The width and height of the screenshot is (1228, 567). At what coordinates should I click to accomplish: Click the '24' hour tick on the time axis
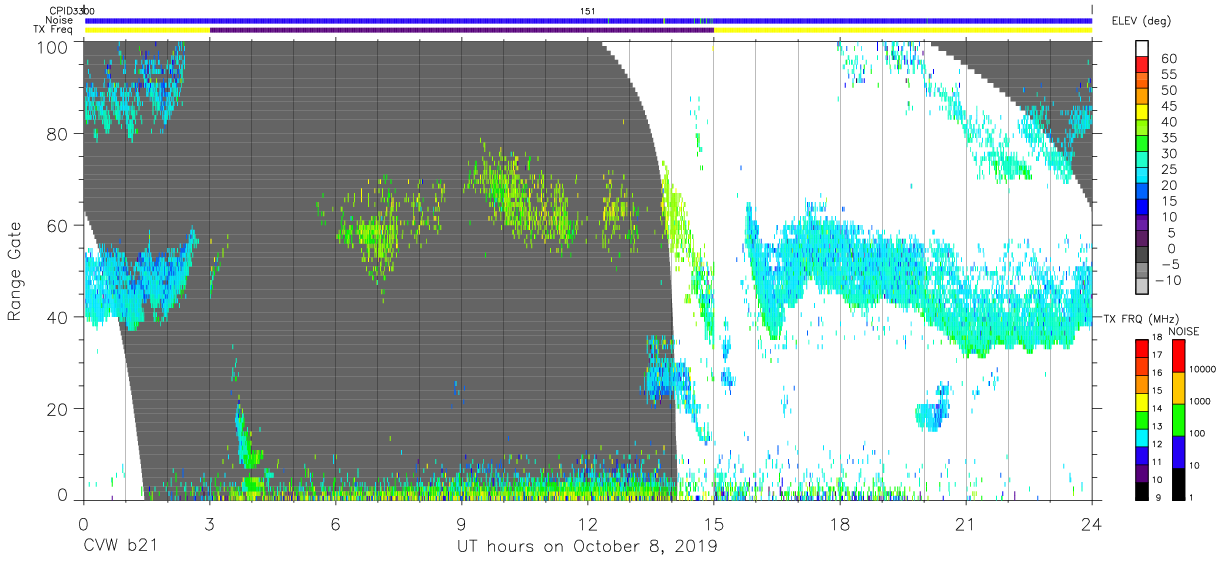pos(1092,523)
